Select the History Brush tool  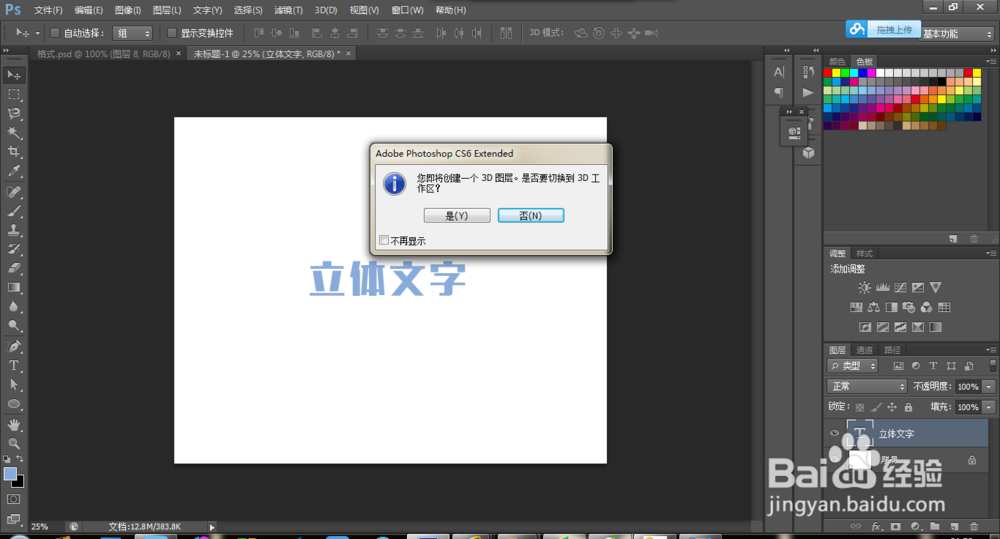point(13,249)
